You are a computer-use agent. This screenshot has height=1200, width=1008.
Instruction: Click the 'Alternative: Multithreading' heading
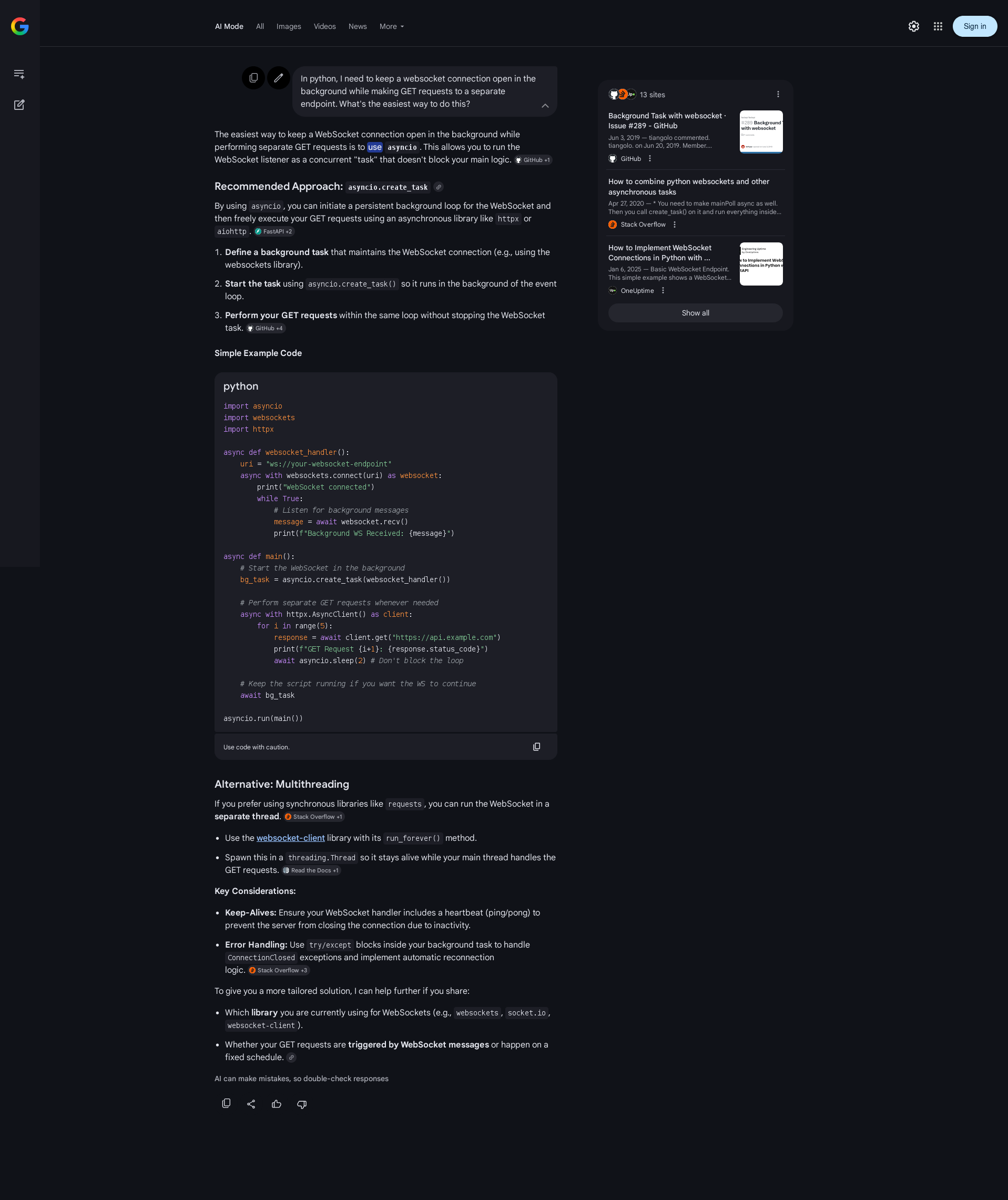pyautogui.click(x=282, y=784)
